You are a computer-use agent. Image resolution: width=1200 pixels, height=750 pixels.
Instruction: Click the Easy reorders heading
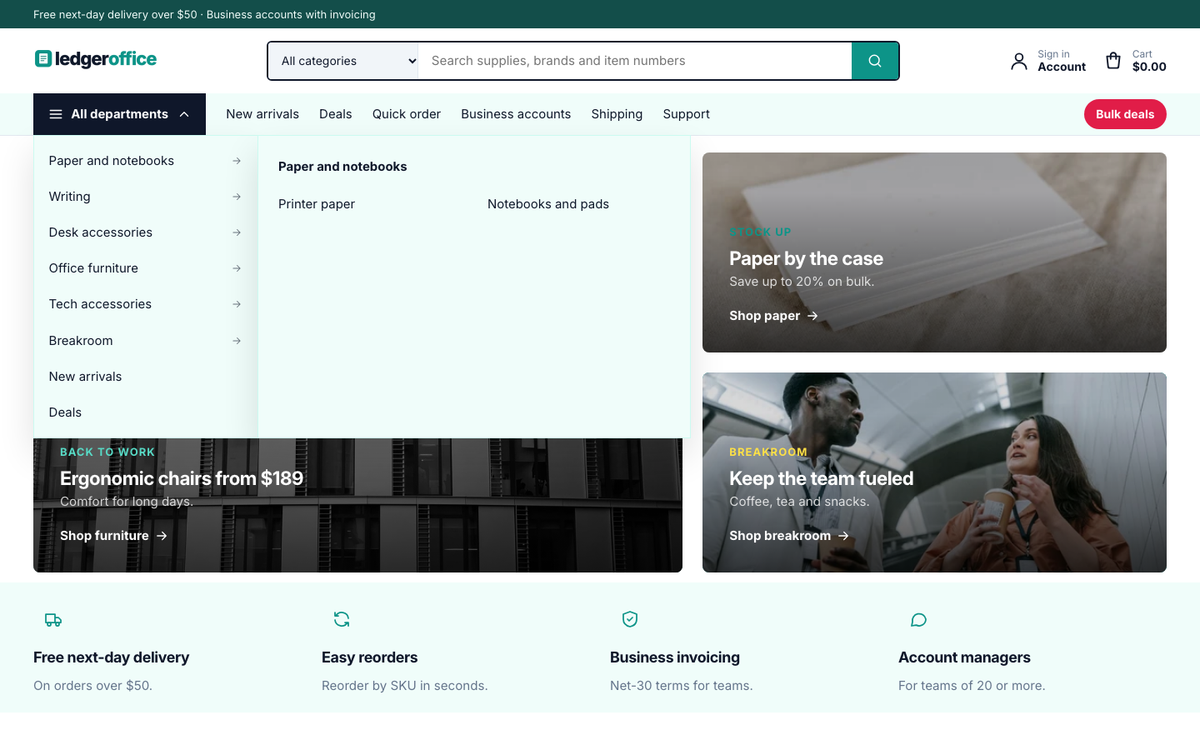point(369,657)
